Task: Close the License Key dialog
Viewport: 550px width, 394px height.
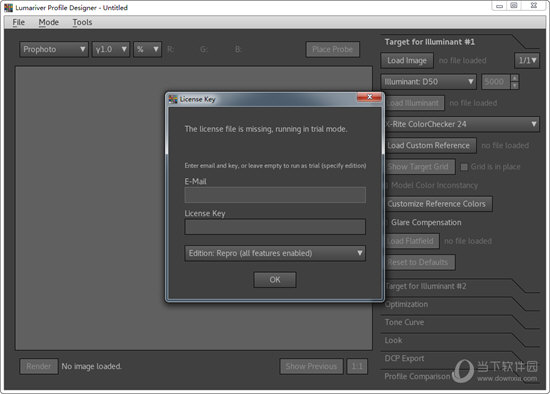Action: pyautogui.click(x=369, y=97)
